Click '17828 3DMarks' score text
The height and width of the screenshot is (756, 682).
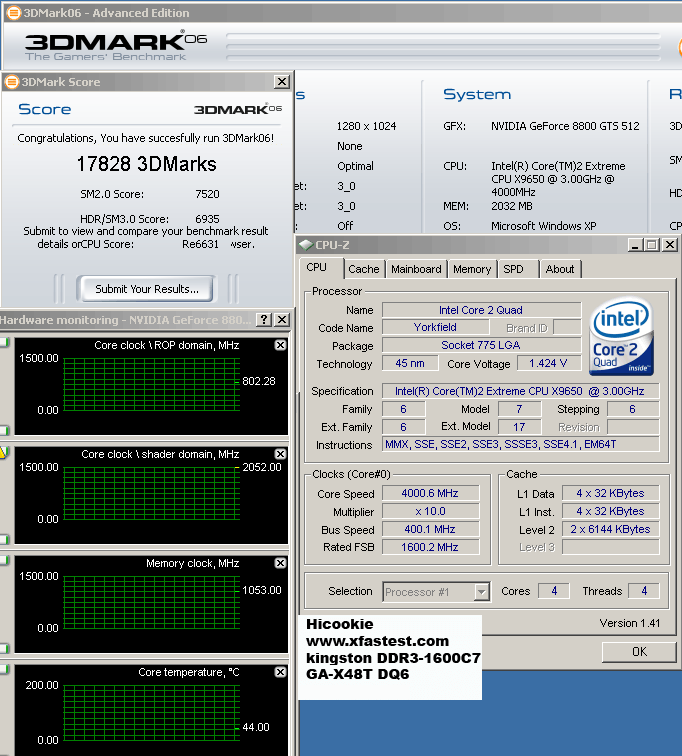point(147,164)
